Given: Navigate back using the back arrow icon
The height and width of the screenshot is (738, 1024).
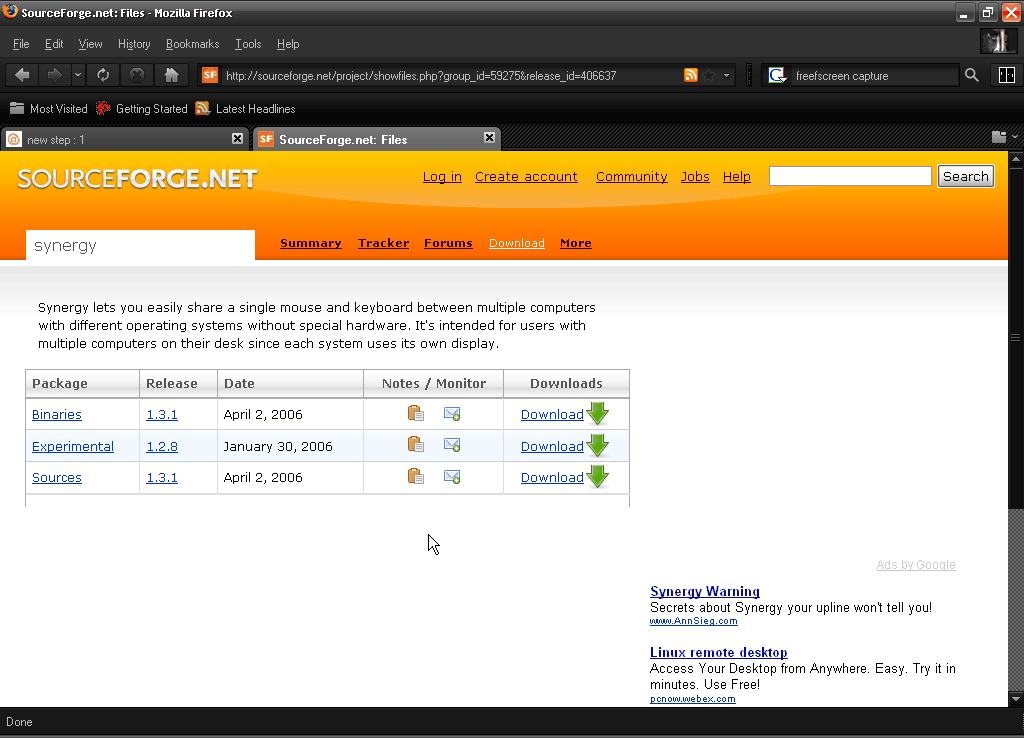Looking at the screenshot, I should 22,75.
